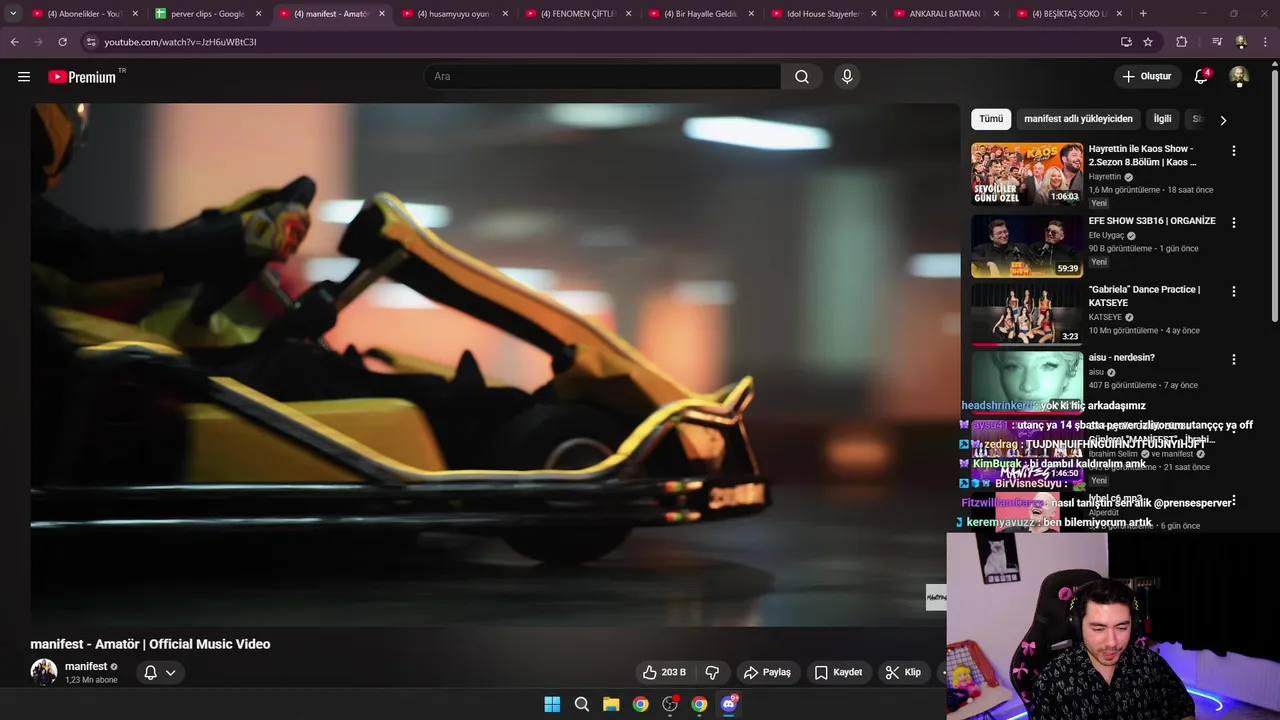Viewport: 1280px width, 720px height.
Task: Open the Chrome extensions puzzle icon
Action: pos(1182,42)
